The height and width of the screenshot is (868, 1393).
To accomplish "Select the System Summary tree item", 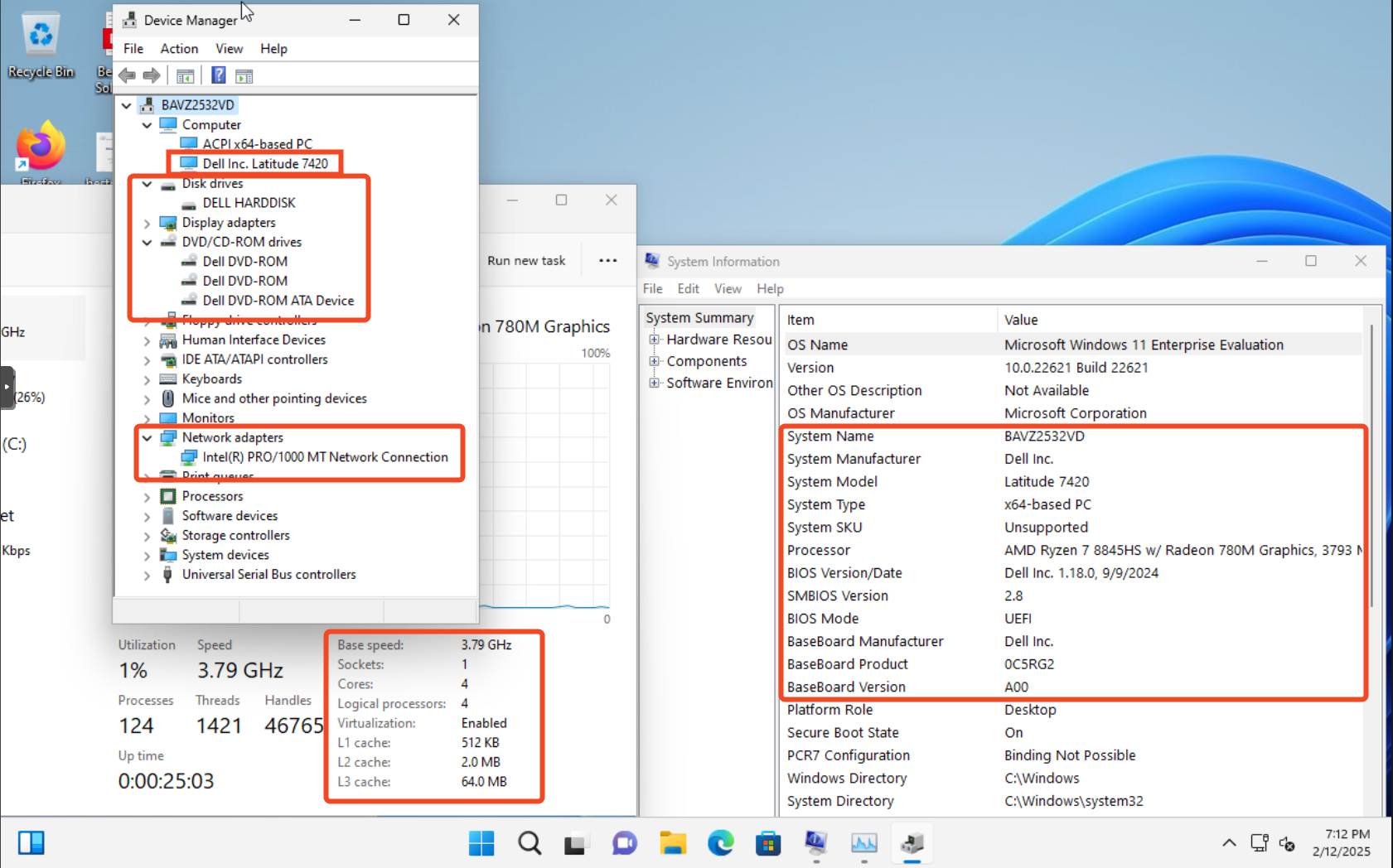I will [x=699, y=318].
